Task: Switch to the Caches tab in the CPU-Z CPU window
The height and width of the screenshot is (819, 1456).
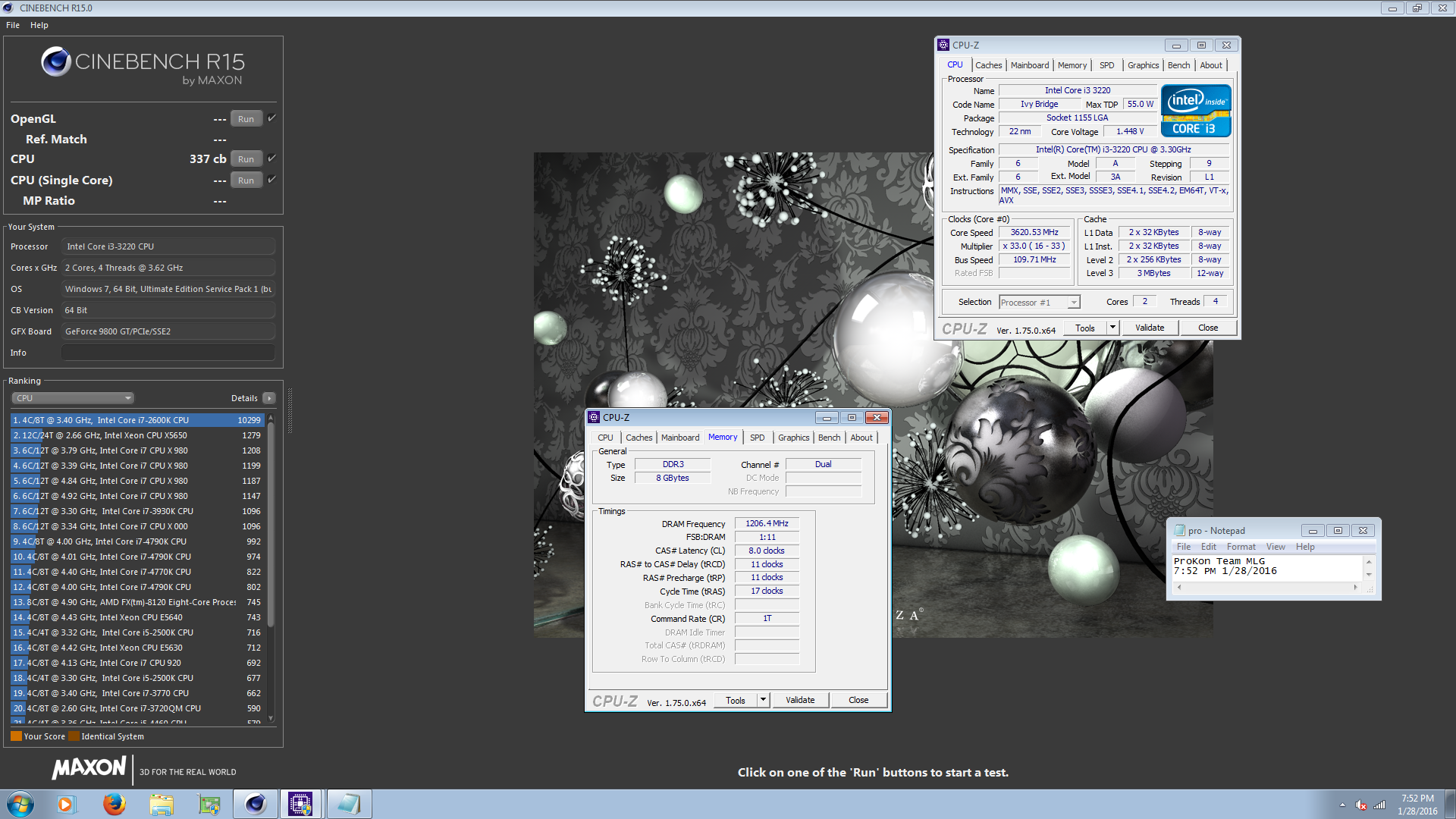Action: 988,65
